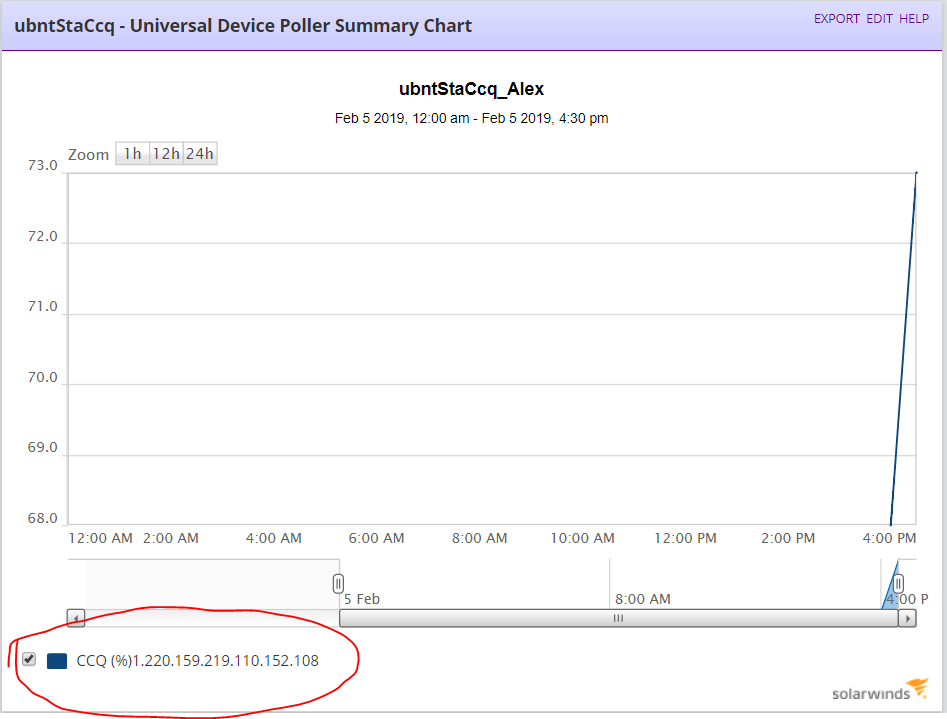This screenshot has height=719, width=947.
Task: Uncheck the CCQ (%) series checkbox
Action: pos(29,659)
